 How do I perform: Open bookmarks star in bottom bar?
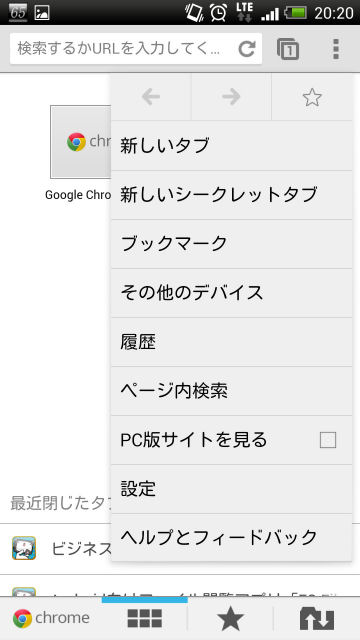coord(230,618)
